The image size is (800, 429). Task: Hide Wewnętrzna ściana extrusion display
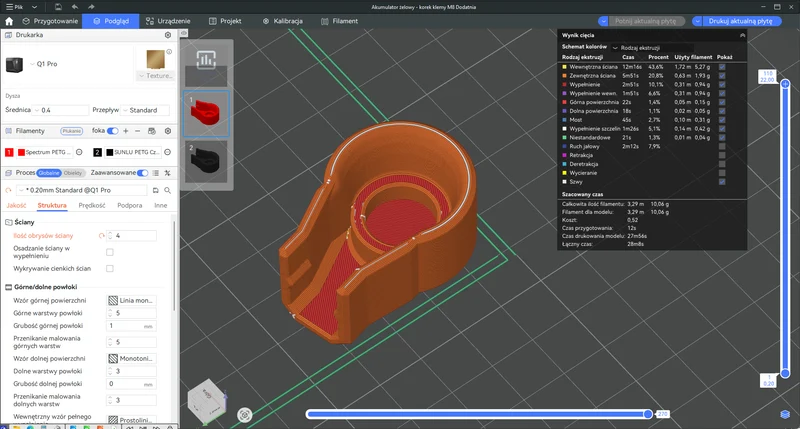click(722, 67)
